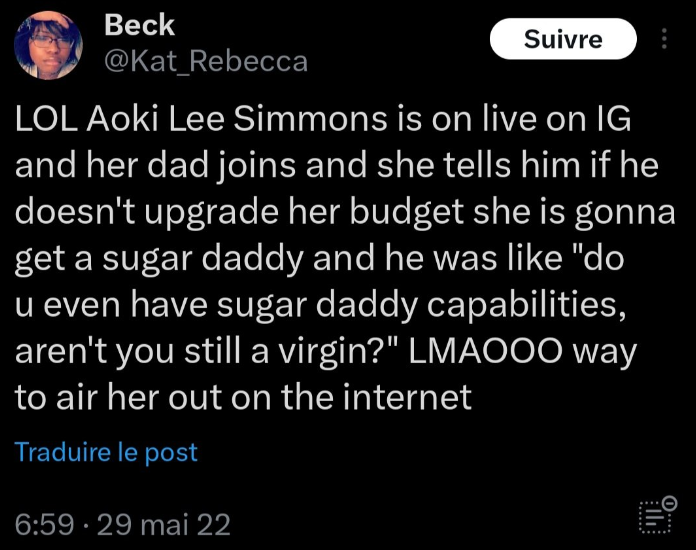This screenshot has height=550, width=696.
Task: Click the 6:59 post timestamp
Action: coord(44,523)
